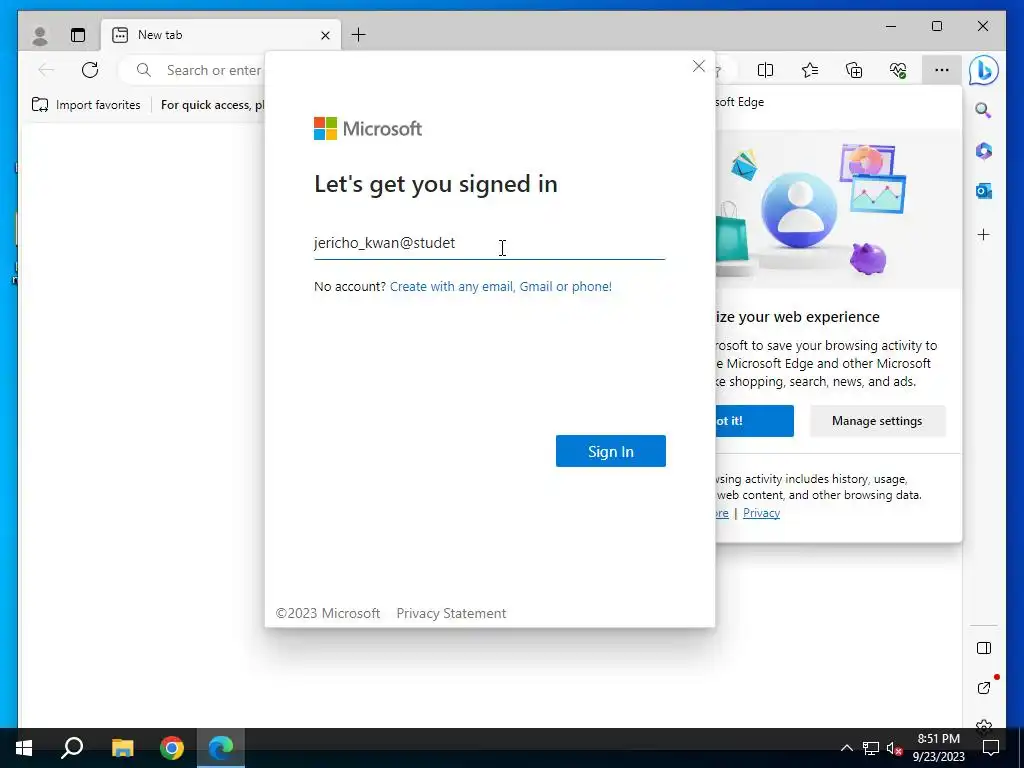The width and height of the screenshot is (1024, 768).
Task: Open the Privacy Statement link in dialog
Action: pos(451,613)
